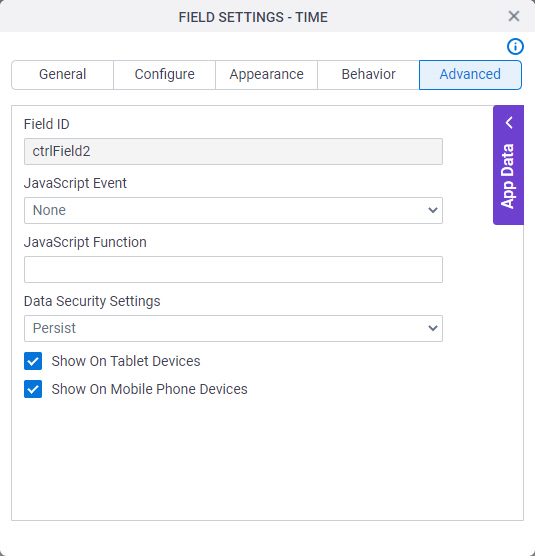535x556 pixels.
Task: Click the chevron arrow beside Persist
Action: pos(433,328)
